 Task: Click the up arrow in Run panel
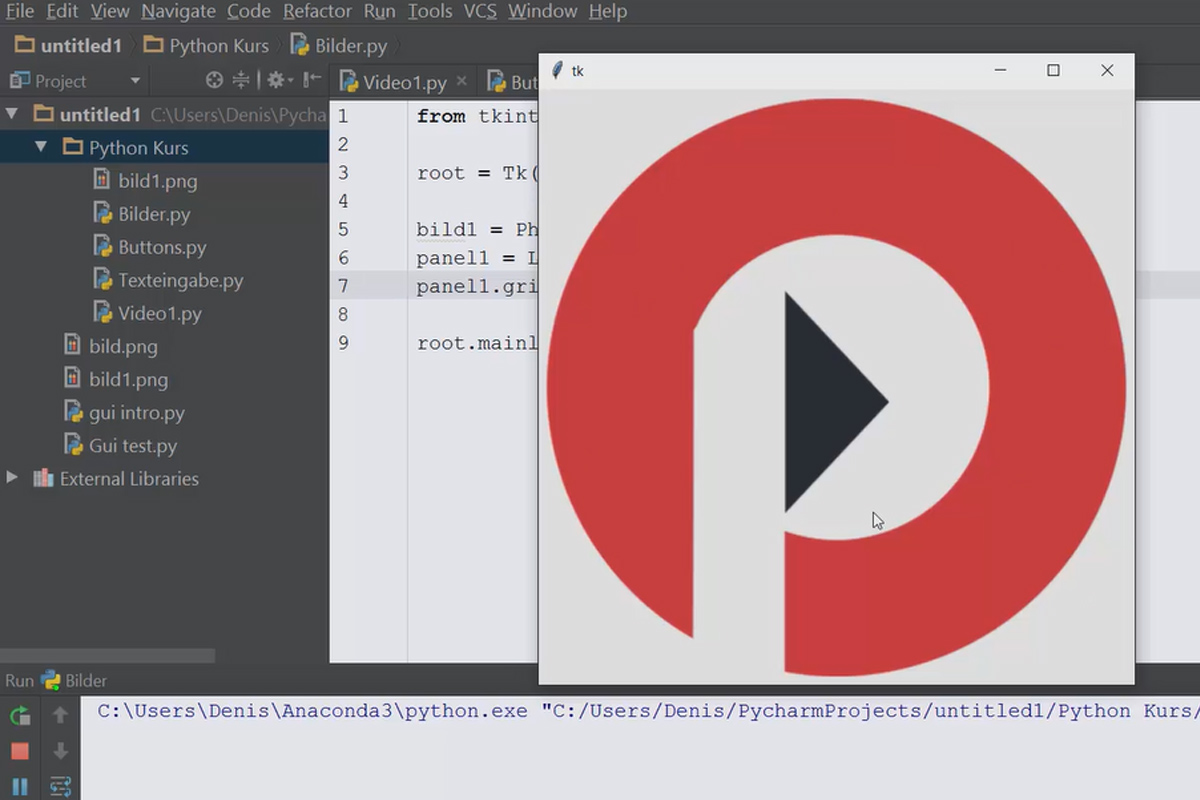60,715
